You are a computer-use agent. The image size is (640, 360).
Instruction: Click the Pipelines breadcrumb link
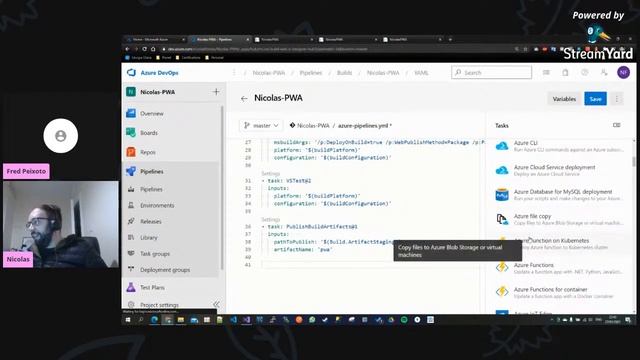coord(311,73)
